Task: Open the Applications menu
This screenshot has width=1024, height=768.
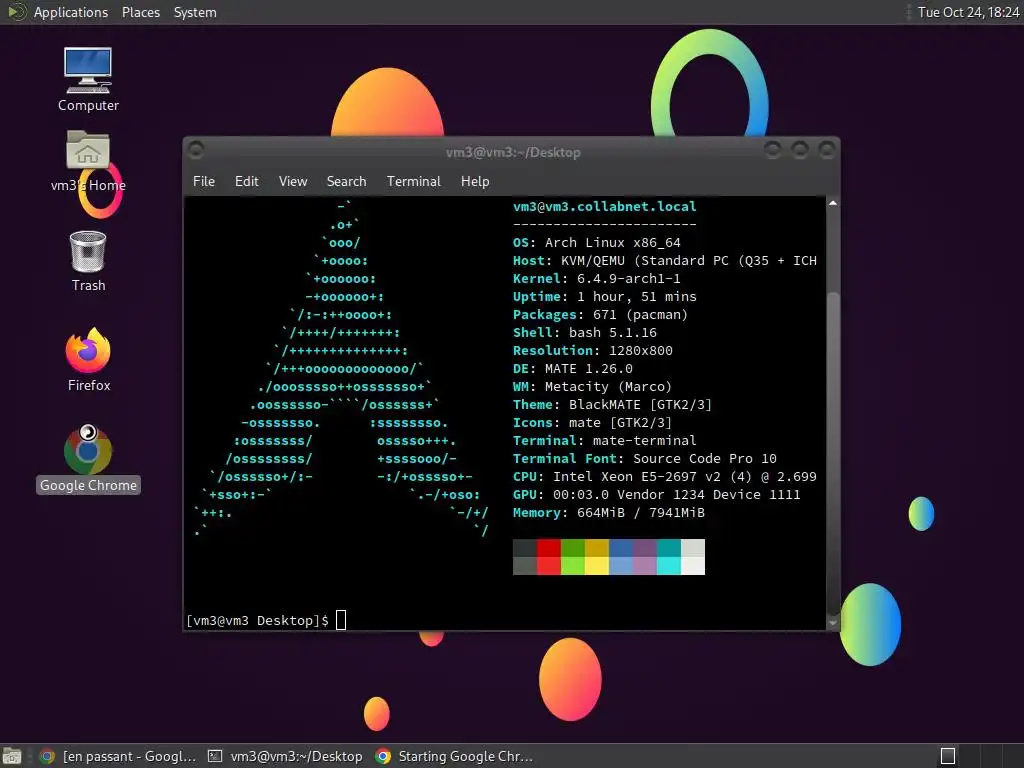Action: [71, 12]
